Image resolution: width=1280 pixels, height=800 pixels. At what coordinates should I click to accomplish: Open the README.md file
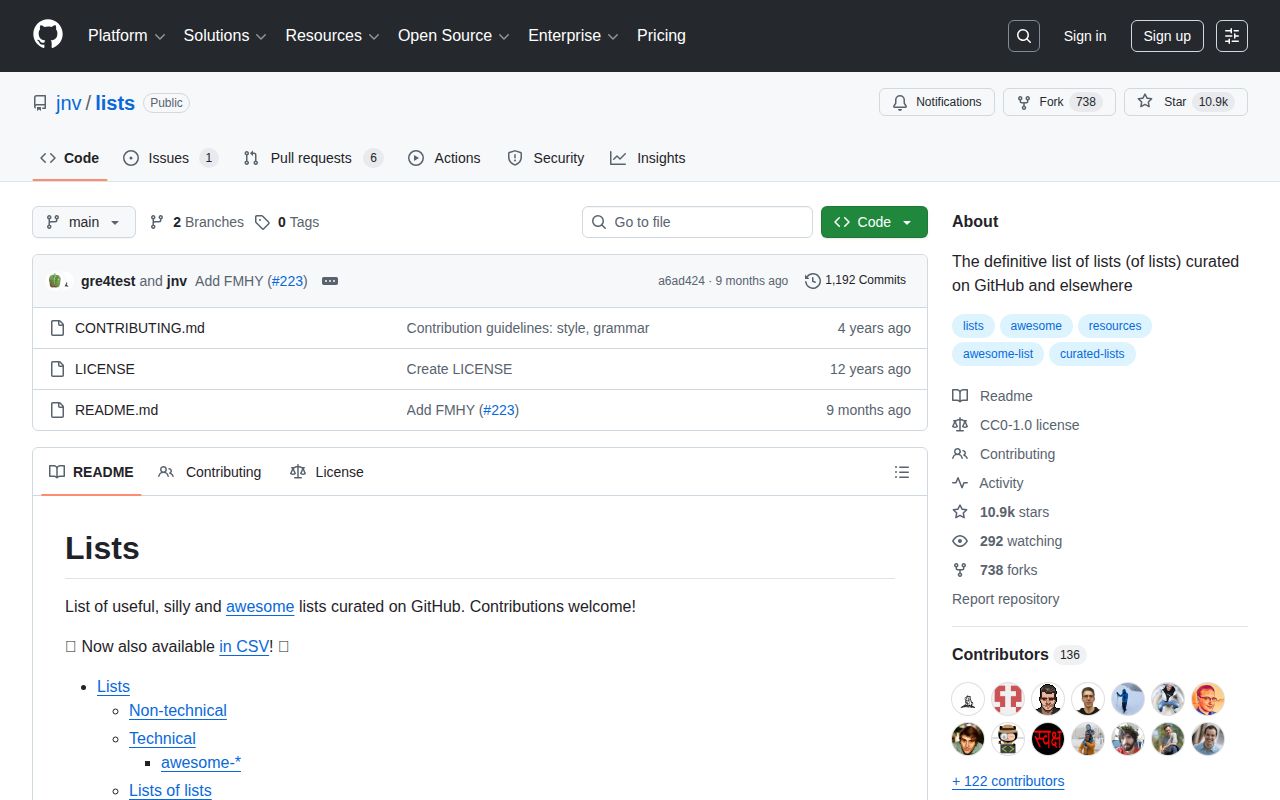(116, 410)
